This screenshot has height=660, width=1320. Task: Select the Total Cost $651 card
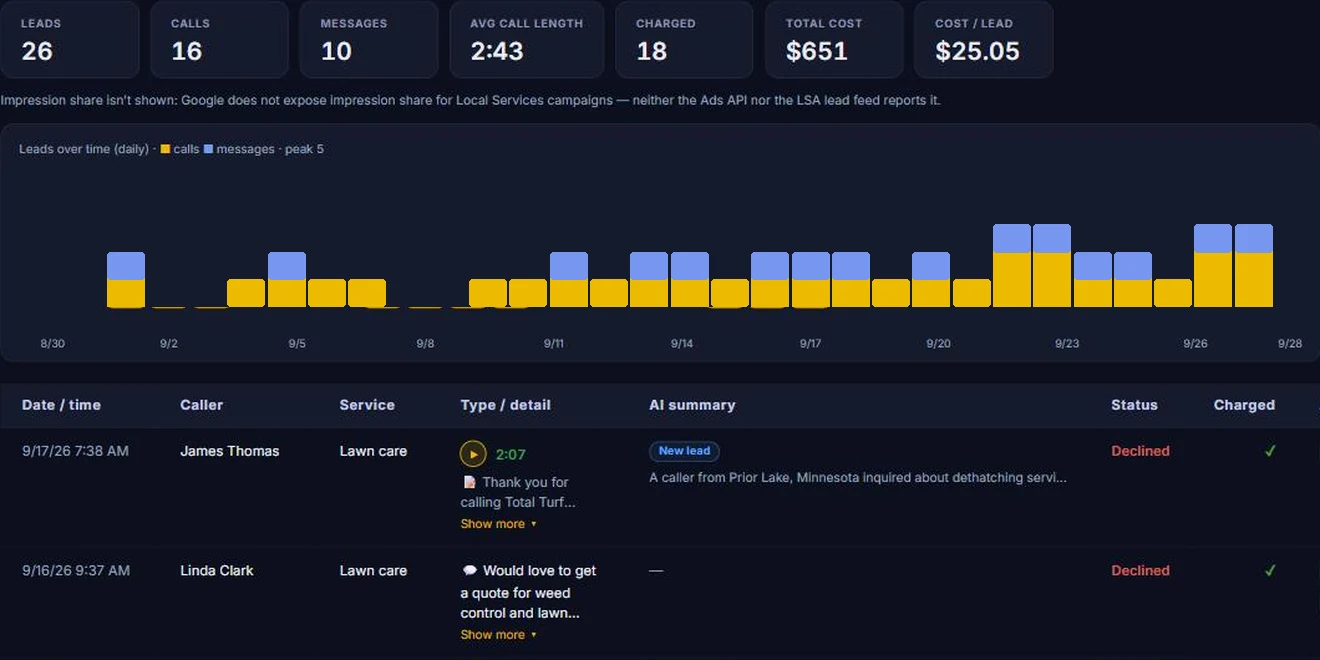point(834,40)
